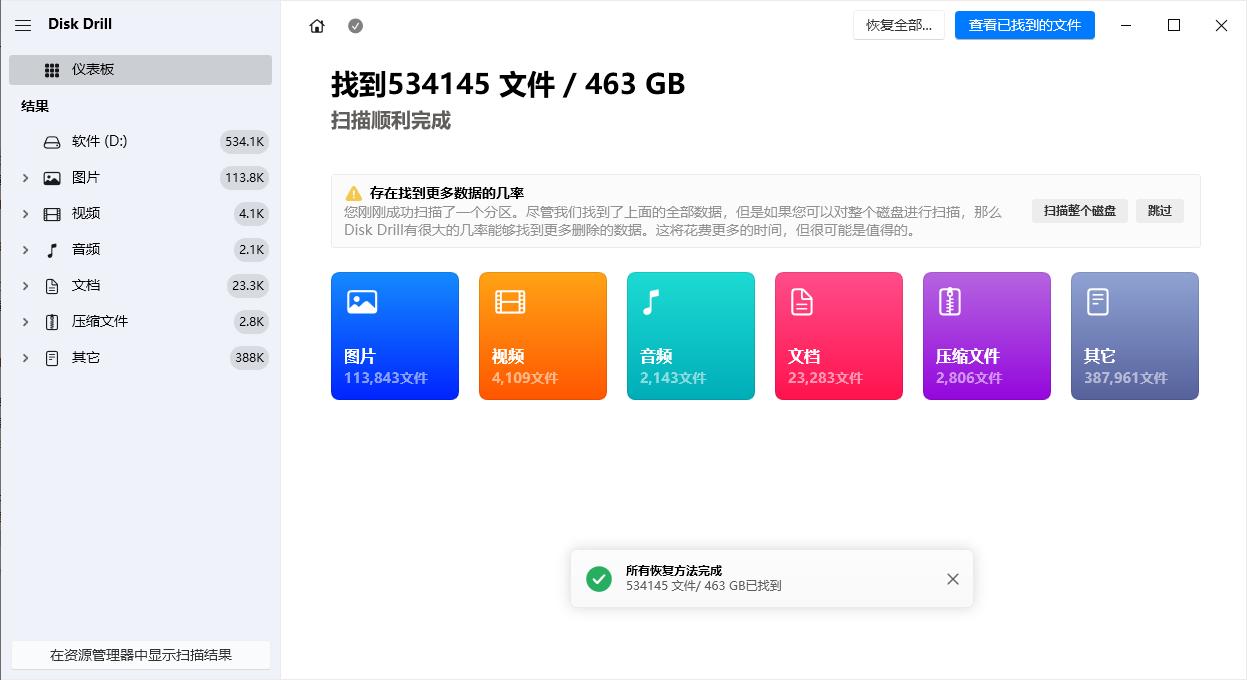Viewport: 1247px width, 680px height.
Task: Click the checkmark scan status icon beside home
Action: click(355, 26)
